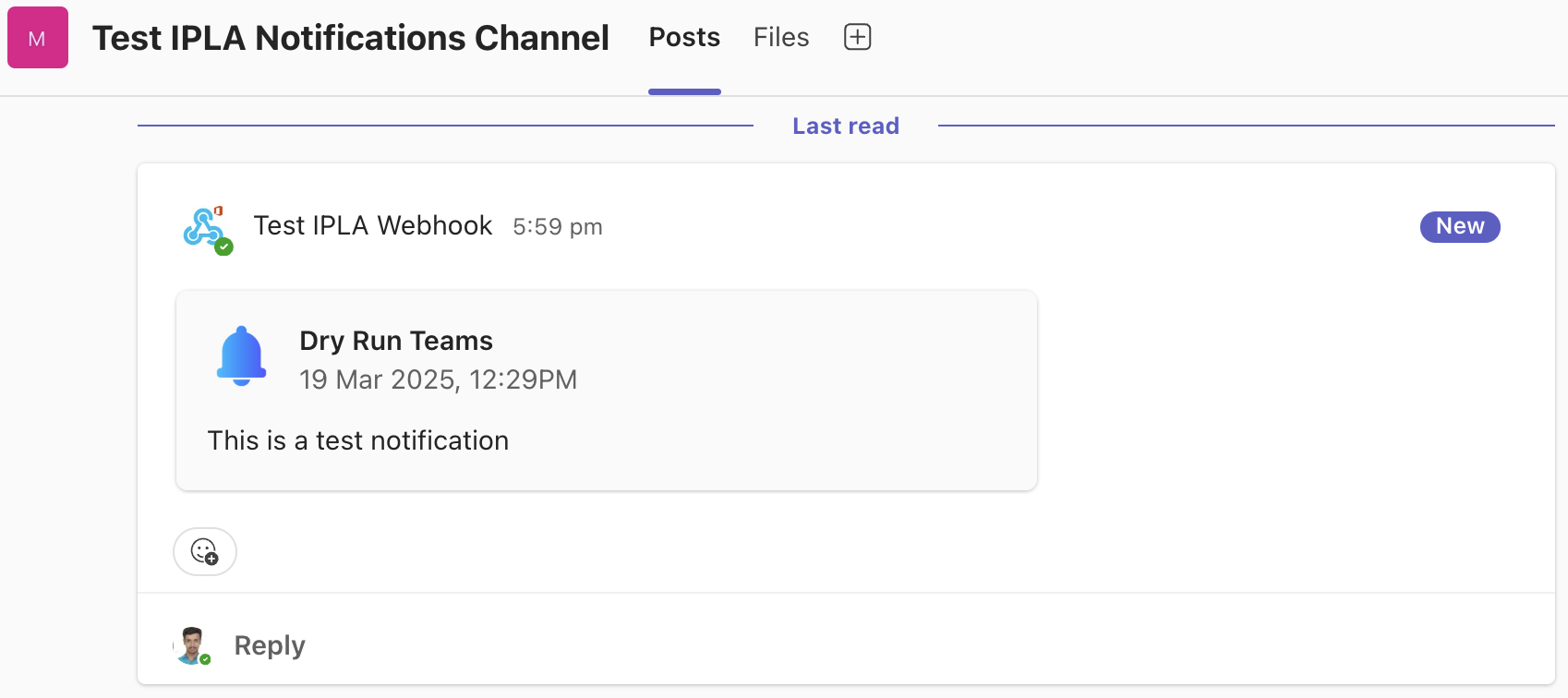The height and width of the screenshot is (698, 1568).
Task: Switch to the Posts tab
Action: (684, 38)
